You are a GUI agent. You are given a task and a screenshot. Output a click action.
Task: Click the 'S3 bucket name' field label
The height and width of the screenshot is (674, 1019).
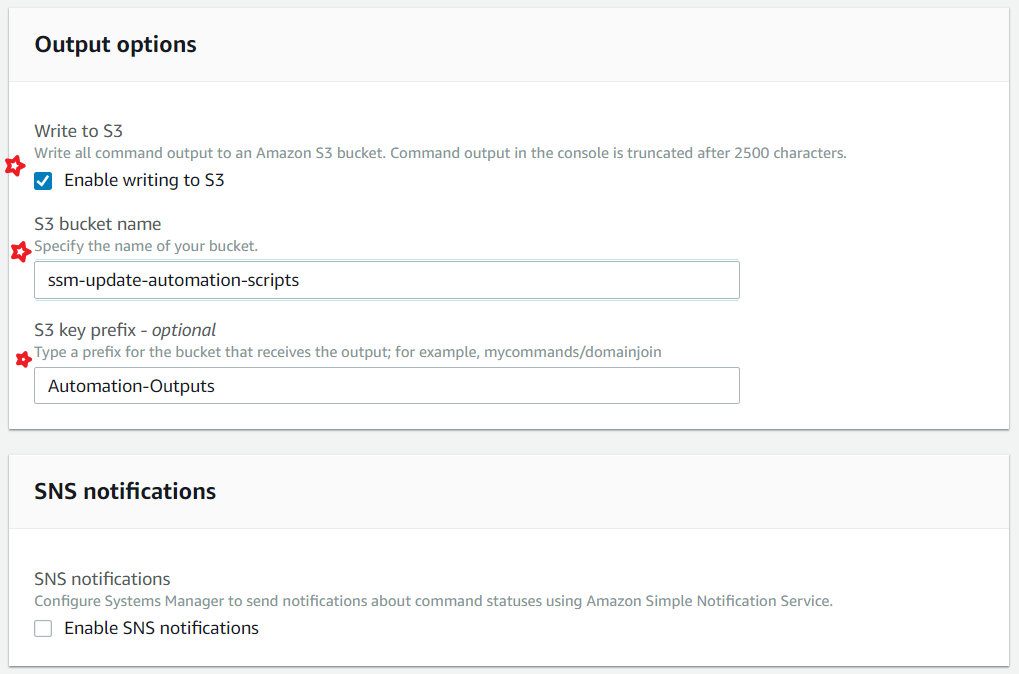coord(97,224)
